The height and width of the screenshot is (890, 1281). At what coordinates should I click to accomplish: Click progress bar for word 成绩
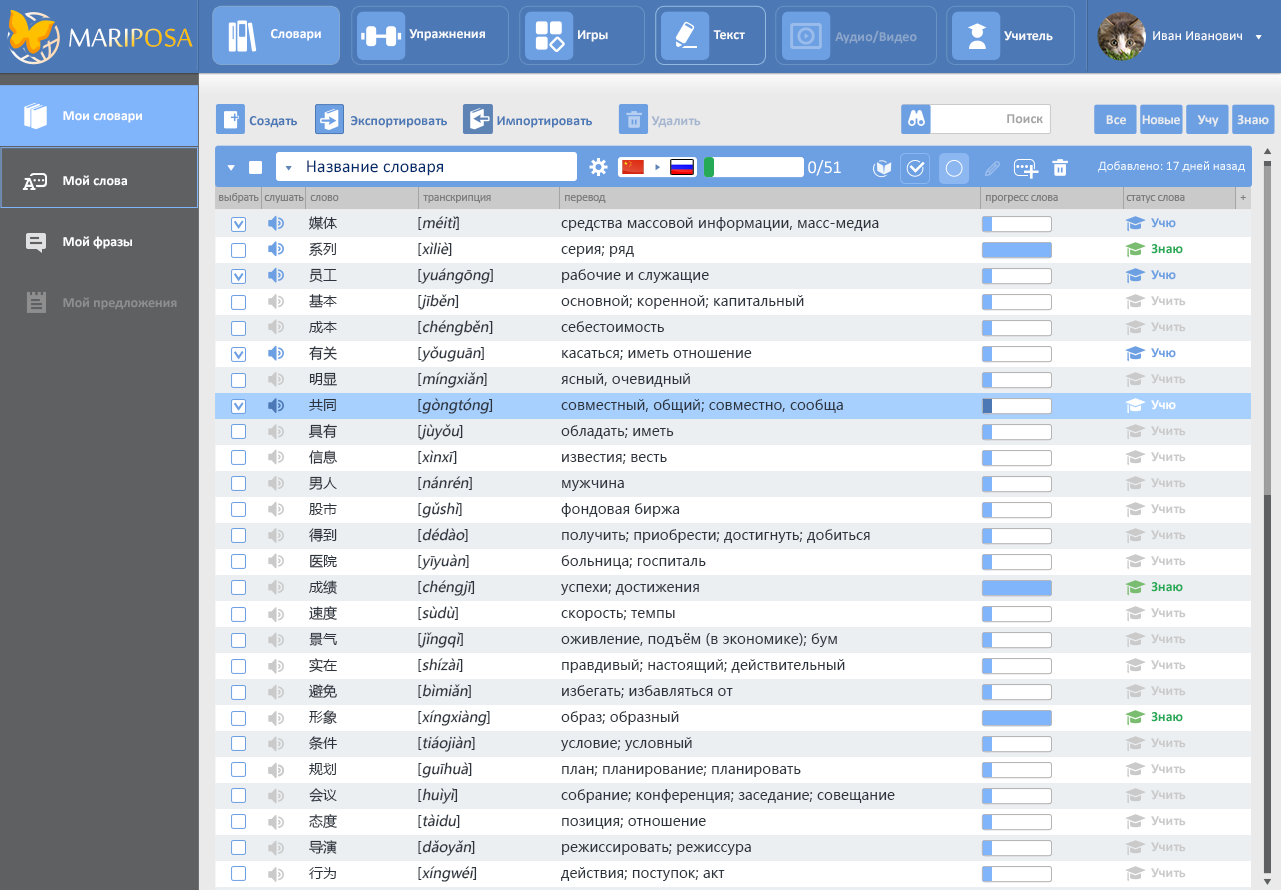point(1016,588)
